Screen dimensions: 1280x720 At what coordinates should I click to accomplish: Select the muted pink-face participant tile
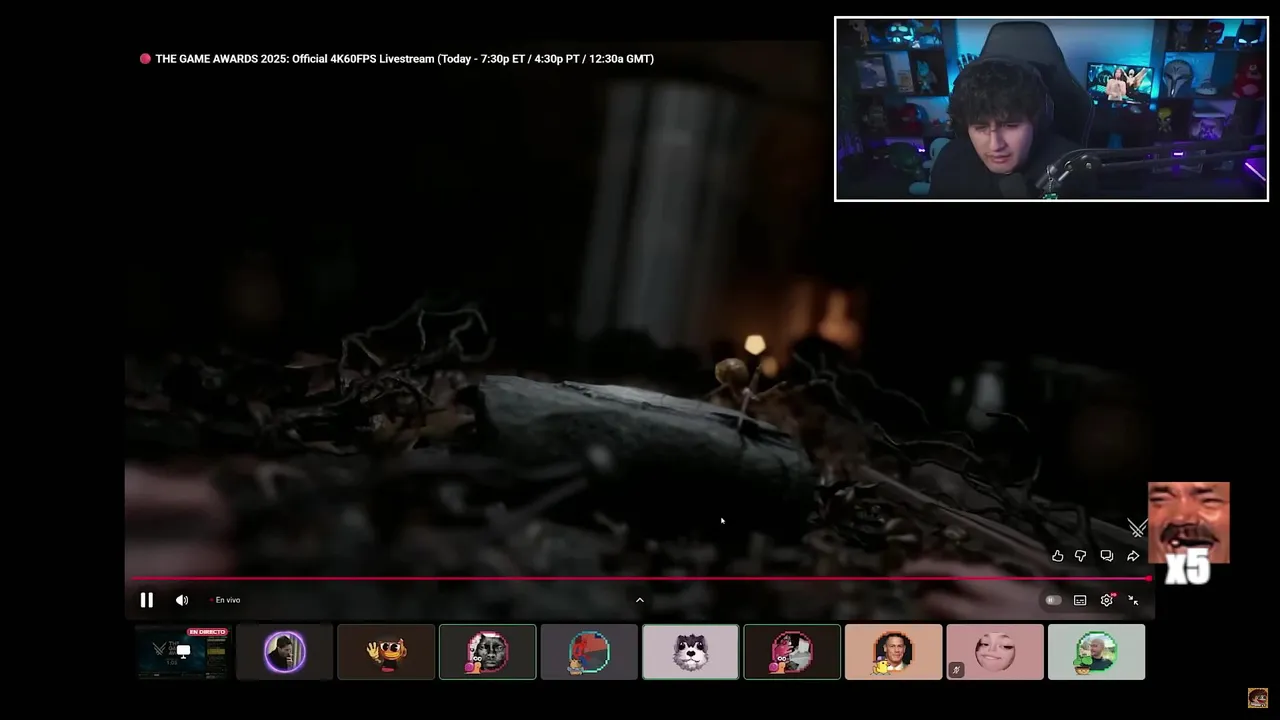click(x=995, y=652)
